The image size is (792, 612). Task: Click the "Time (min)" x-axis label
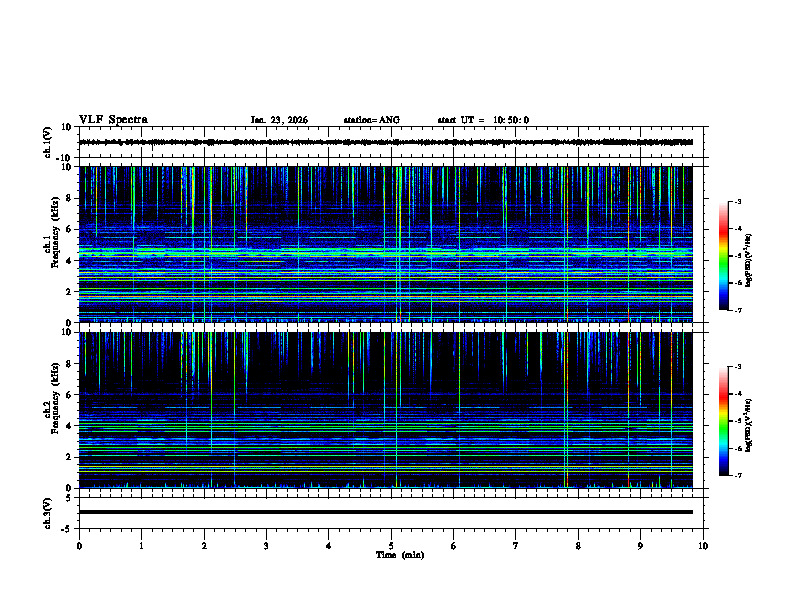[400, 555]
